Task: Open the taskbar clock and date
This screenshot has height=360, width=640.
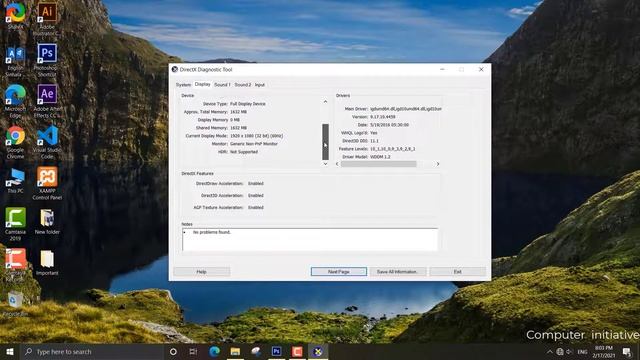Action: pyautogui.click(x=604, y=351)
